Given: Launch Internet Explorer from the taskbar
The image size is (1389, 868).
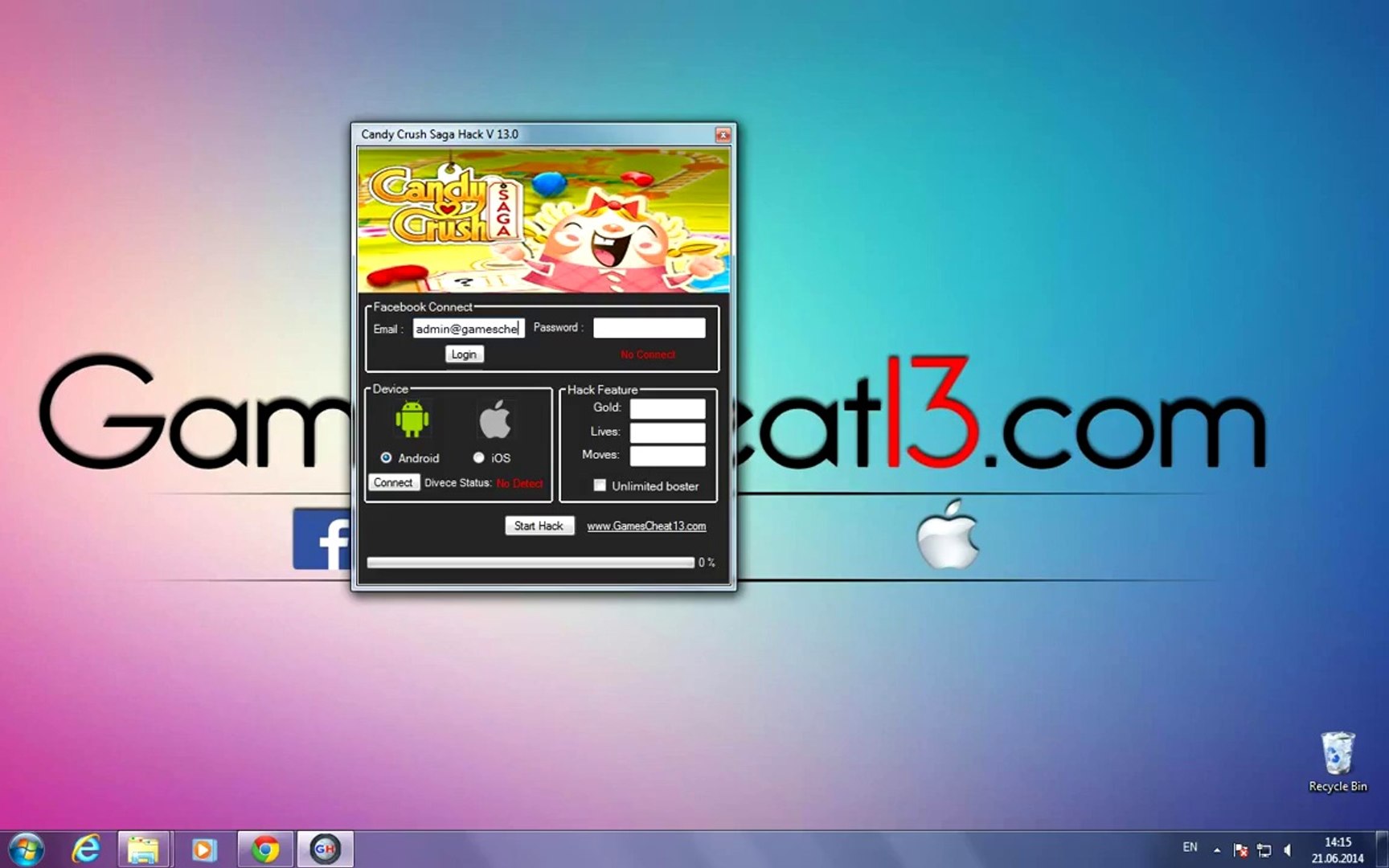Looking at the screenshot, I should click(x=86, y=850).
